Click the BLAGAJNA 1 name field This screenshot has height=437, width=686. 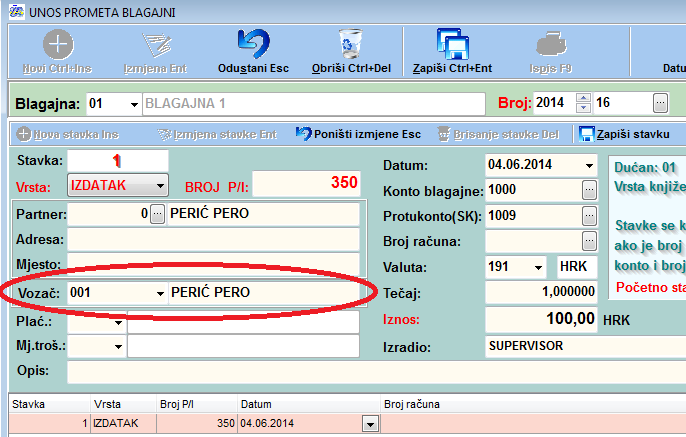point(314,104)
